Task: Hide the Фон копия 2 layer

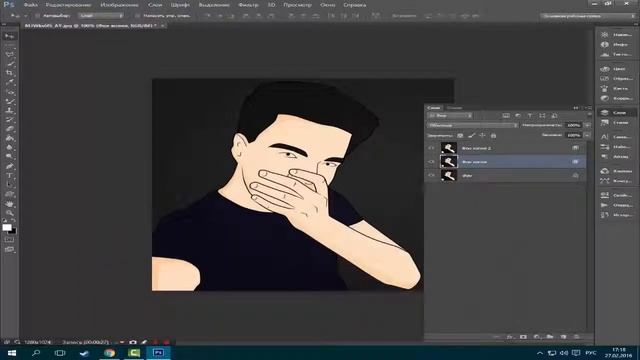Action: [x=431, y=148]
